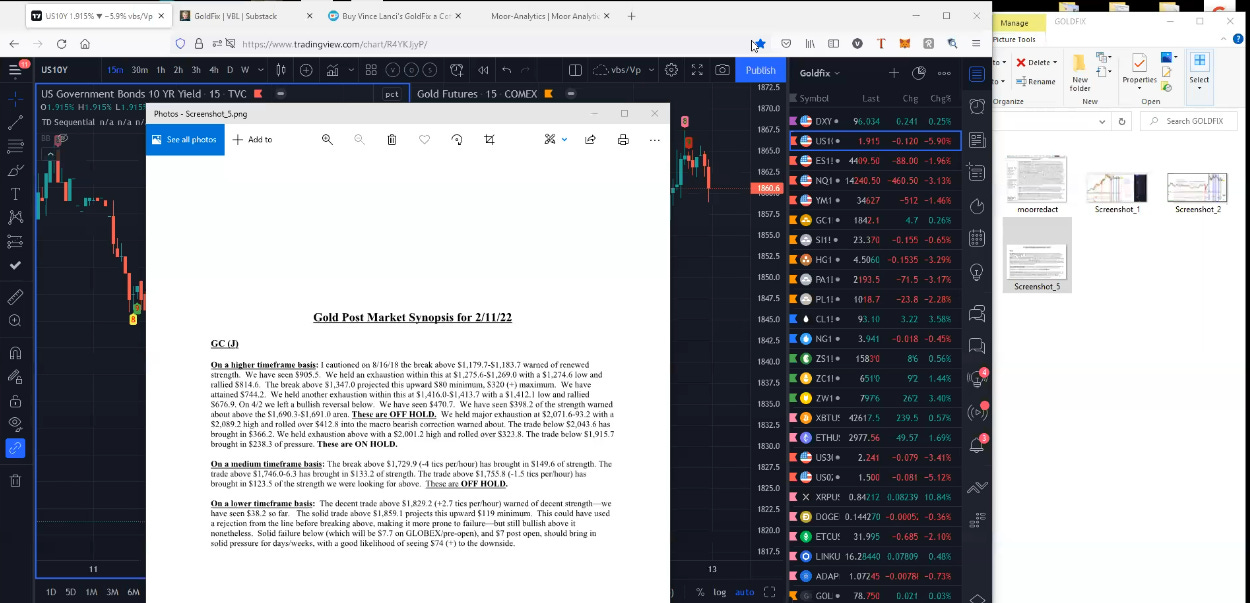Click the compare/add symbol plus icon
Viewport: 1250px width, 603px height.
pos(306,70)
